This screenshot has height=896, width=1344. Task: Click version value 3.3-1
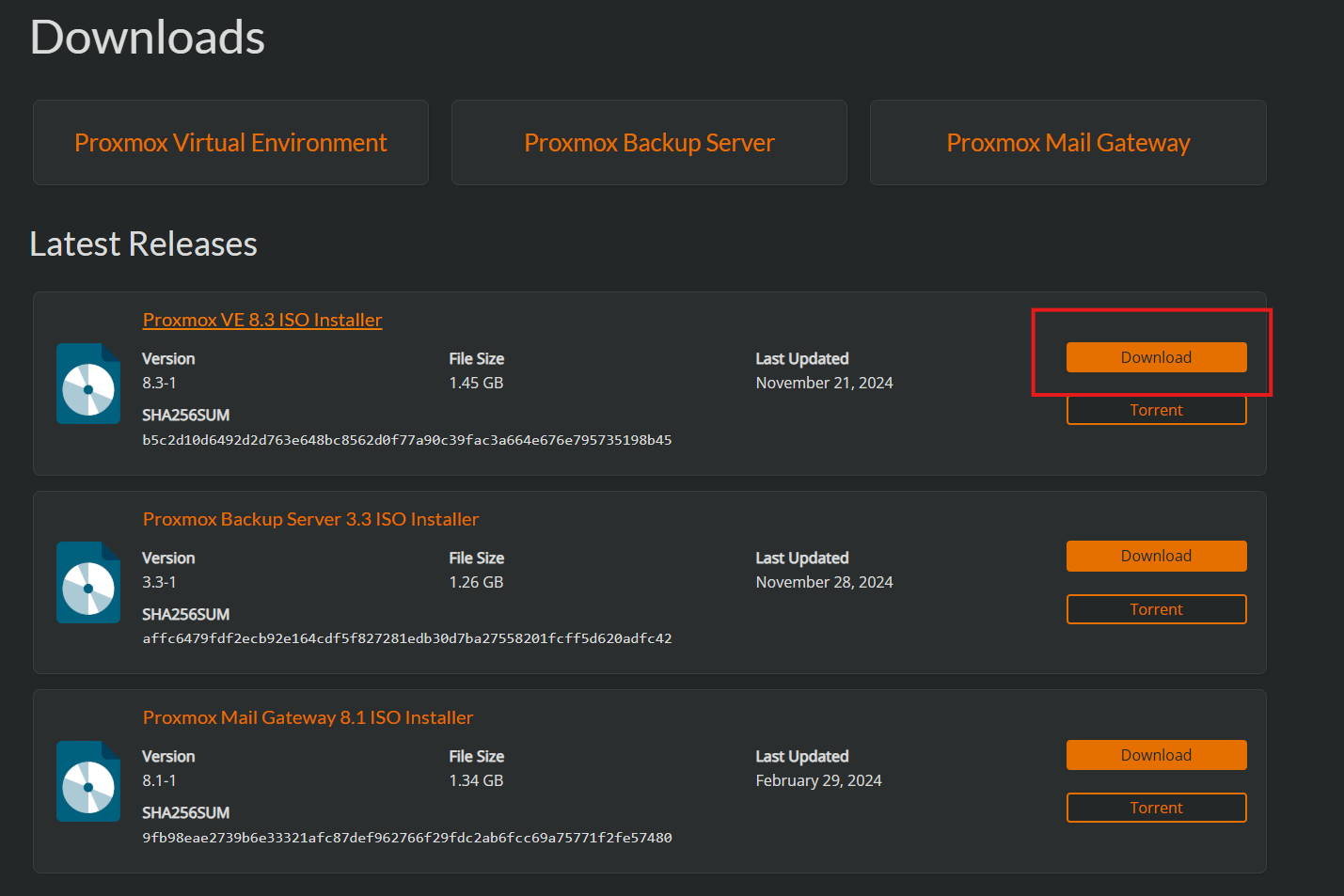[159, 582]
